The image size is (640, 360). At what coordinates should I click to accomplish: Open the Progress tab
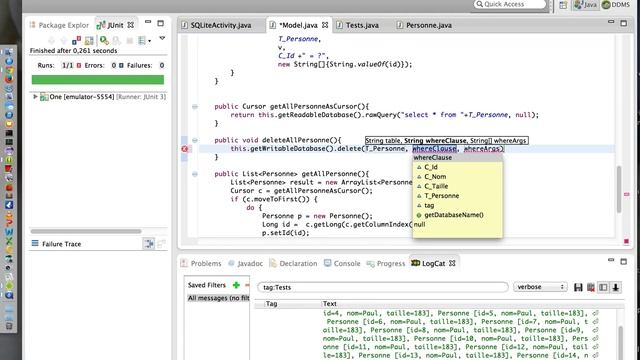point(386,264)
